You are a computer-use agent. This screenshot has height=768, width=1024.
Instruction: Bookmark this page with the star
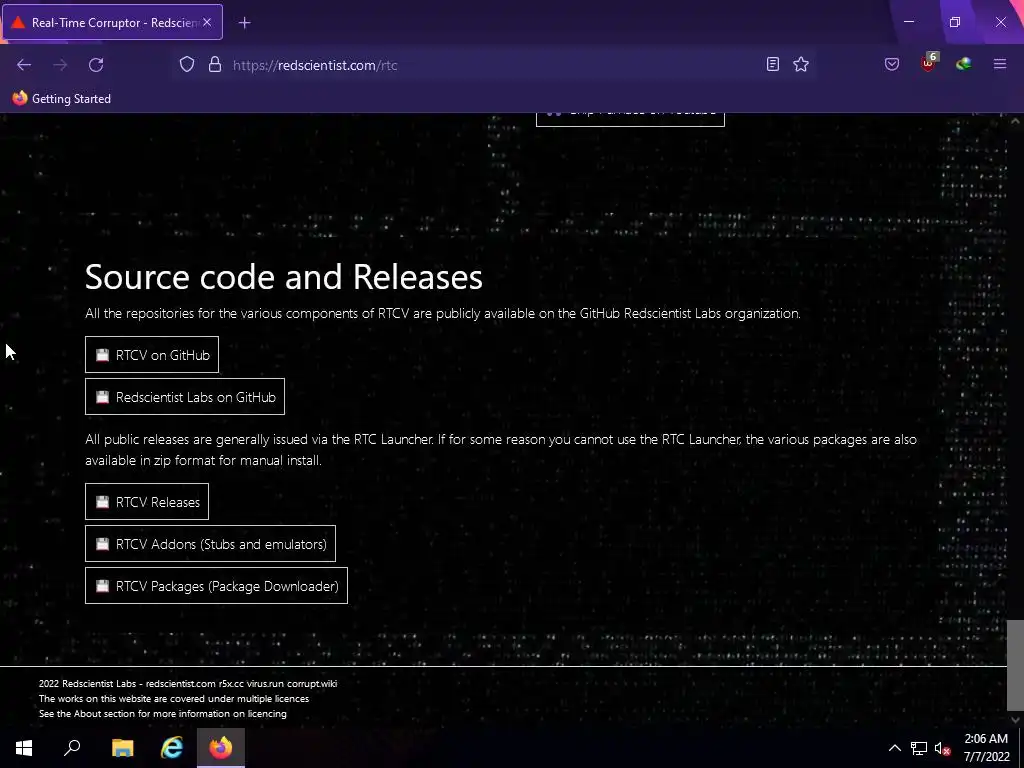click(801, 64)
